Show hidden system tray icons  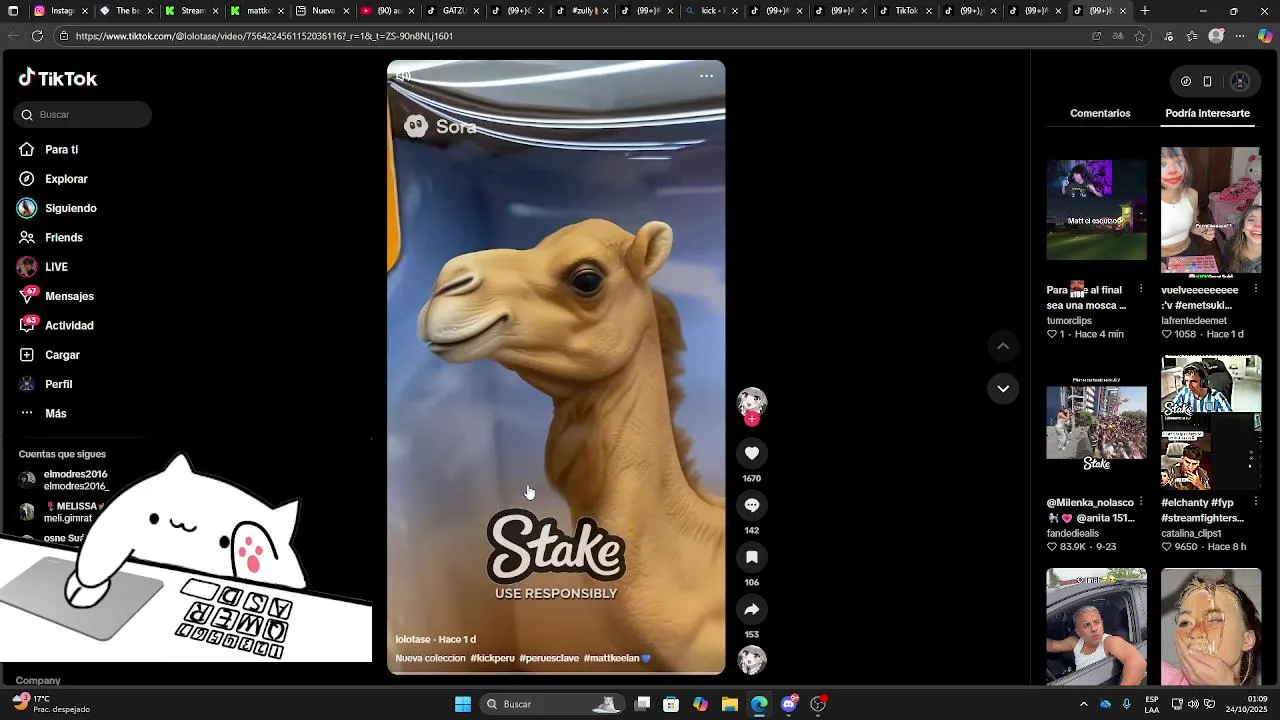click(x=1084, y=704)
